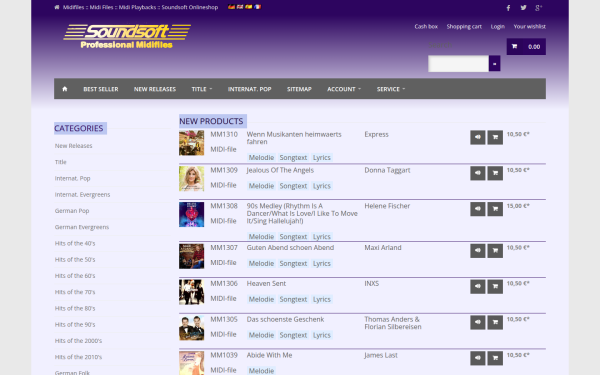Play audio preview for Guten Abend schoen Abend
600x375 pixels.
(478, 251)
